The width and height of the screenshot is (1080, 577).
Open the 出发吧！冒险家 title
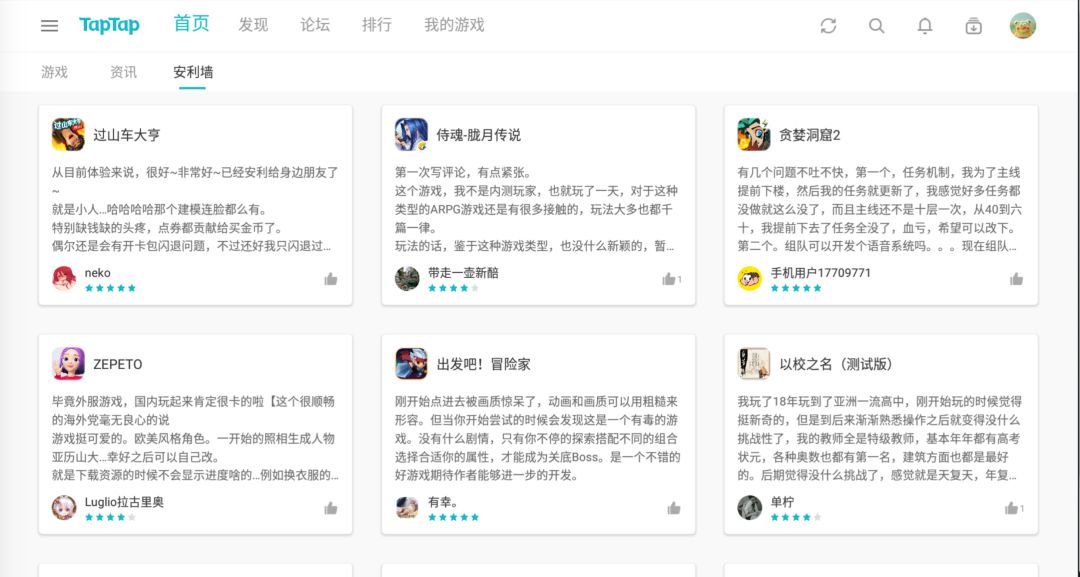point(484,364)
